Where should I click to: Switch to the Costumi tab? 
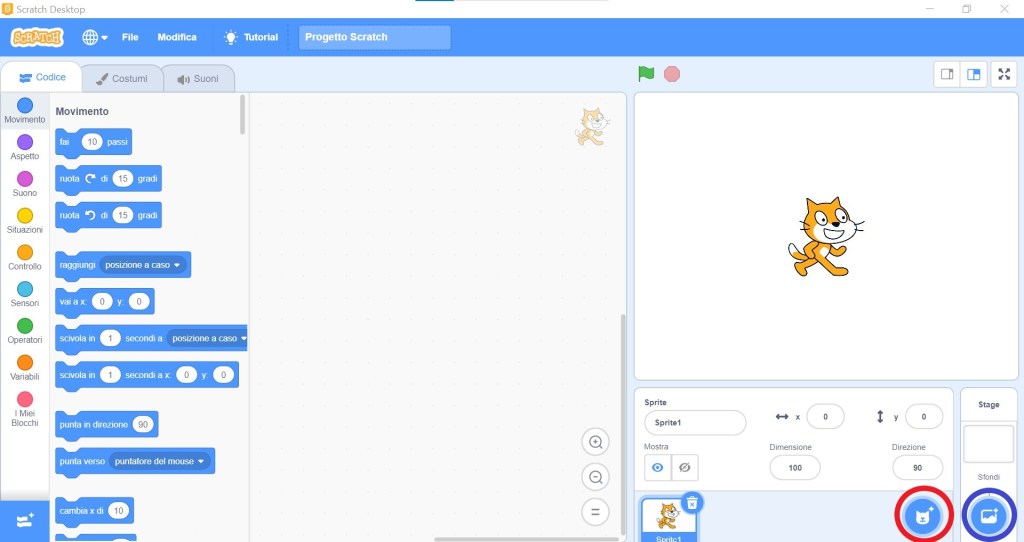point(121,78)
